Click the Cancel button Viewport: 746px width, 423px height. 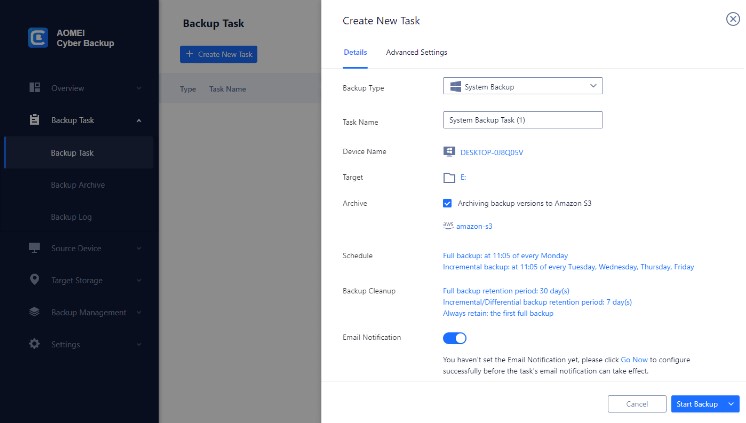coord(637,404)
